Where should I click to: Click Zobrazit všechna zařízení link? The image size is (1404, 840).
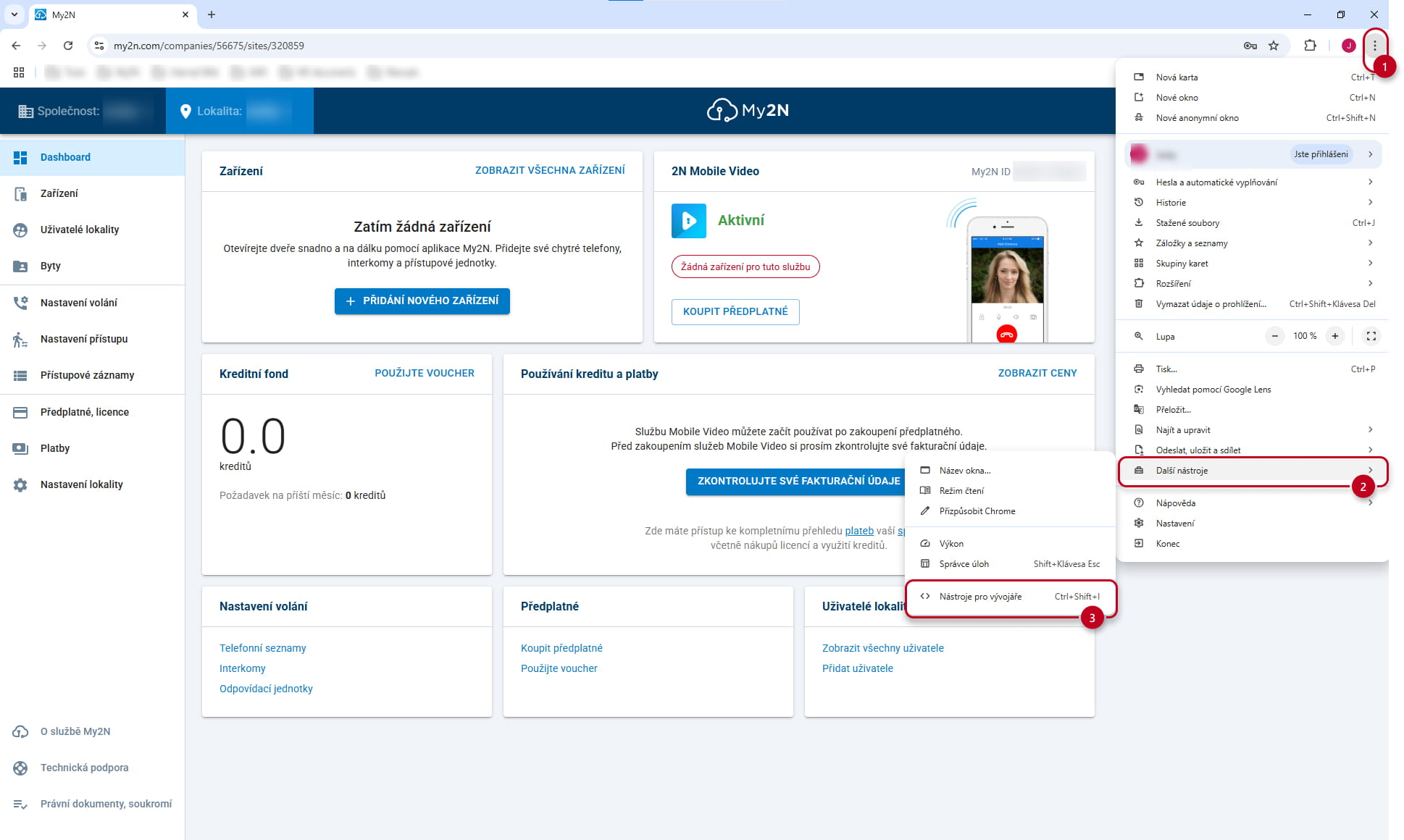pos(550,170)
